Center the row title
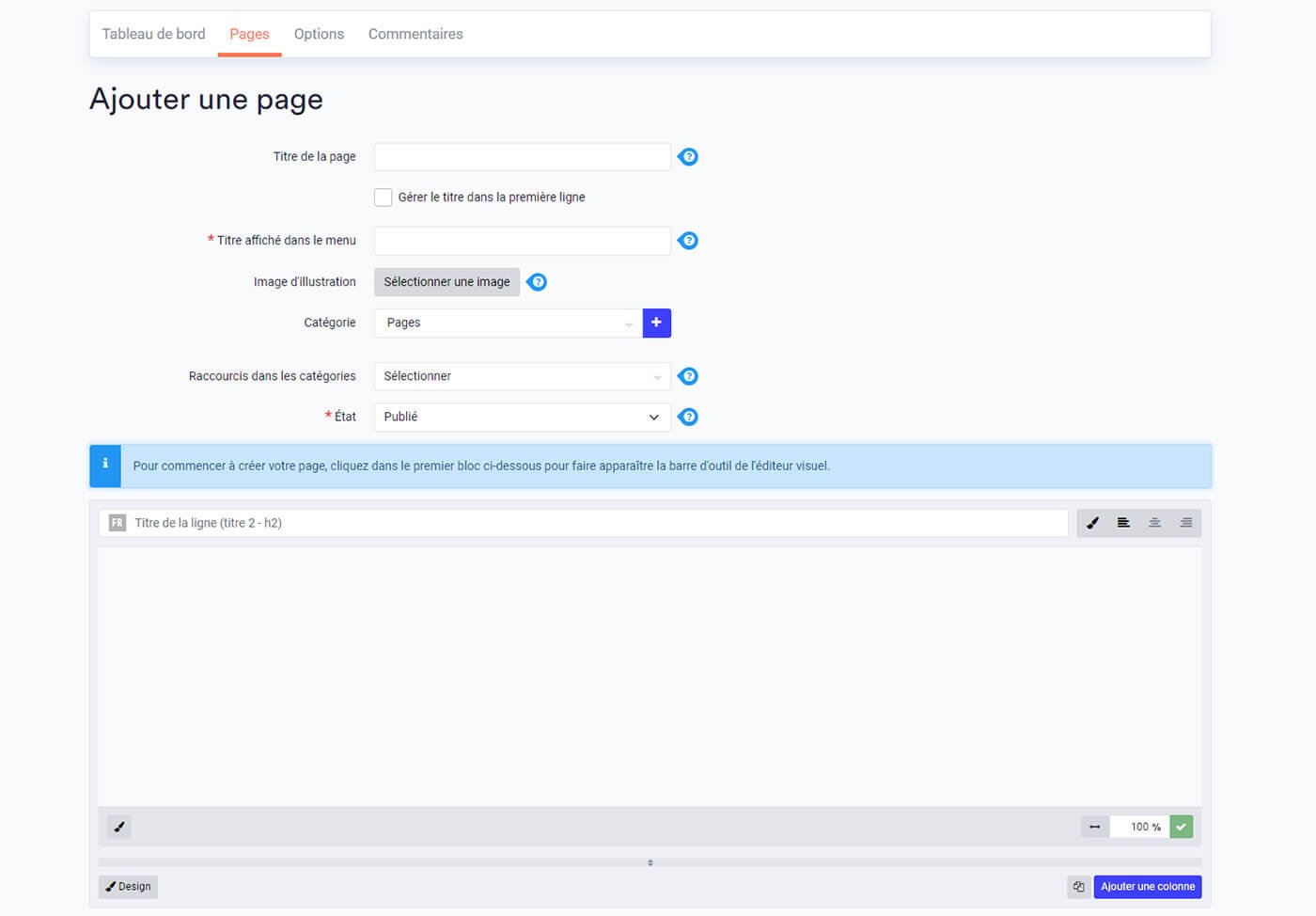This screenshot has height=916, width=1316. [x=1154, y=523]
